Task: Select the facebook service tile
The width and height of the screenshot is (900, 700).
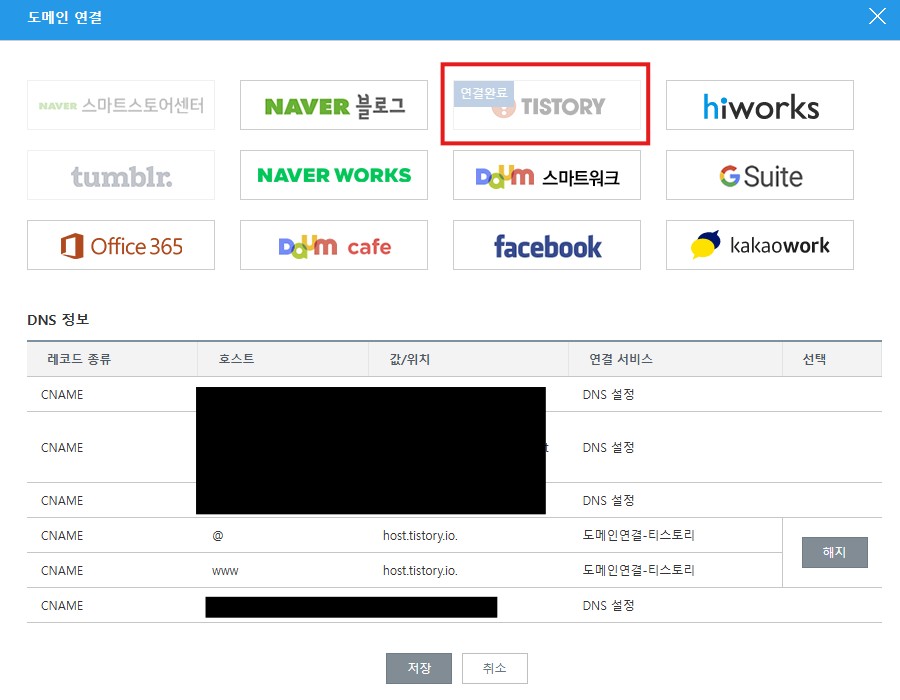Action: pos(546,245)
